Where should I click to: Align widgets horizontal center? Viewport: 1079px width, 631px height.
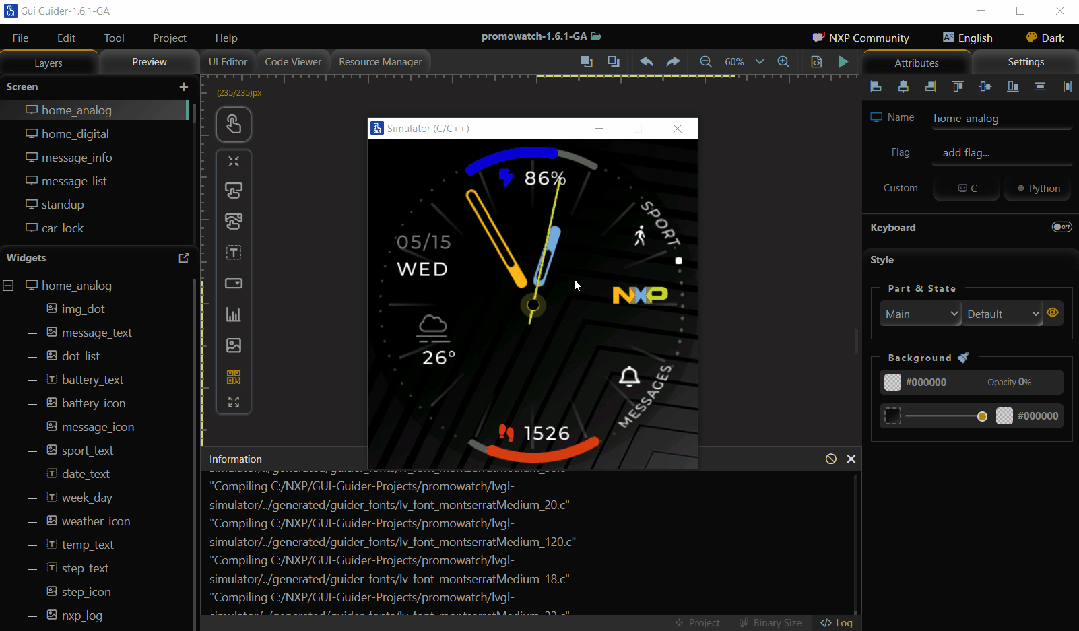coord(903,87)
